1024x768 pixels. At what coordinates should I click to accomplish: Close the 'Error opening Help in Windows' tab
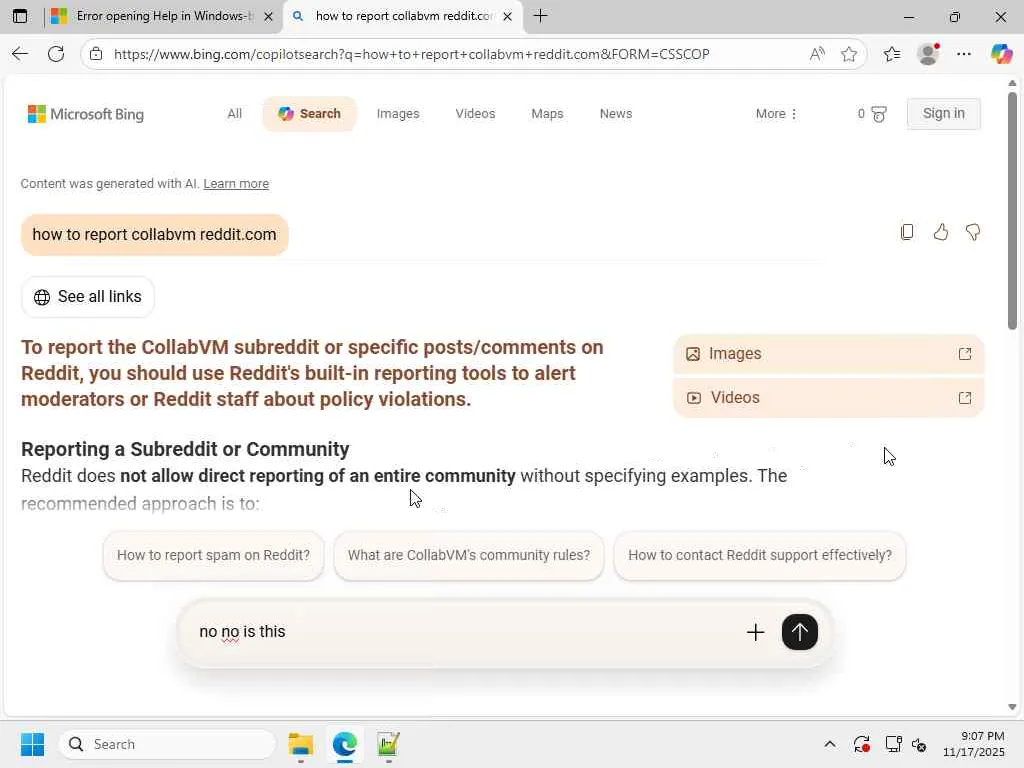point(268,16)
